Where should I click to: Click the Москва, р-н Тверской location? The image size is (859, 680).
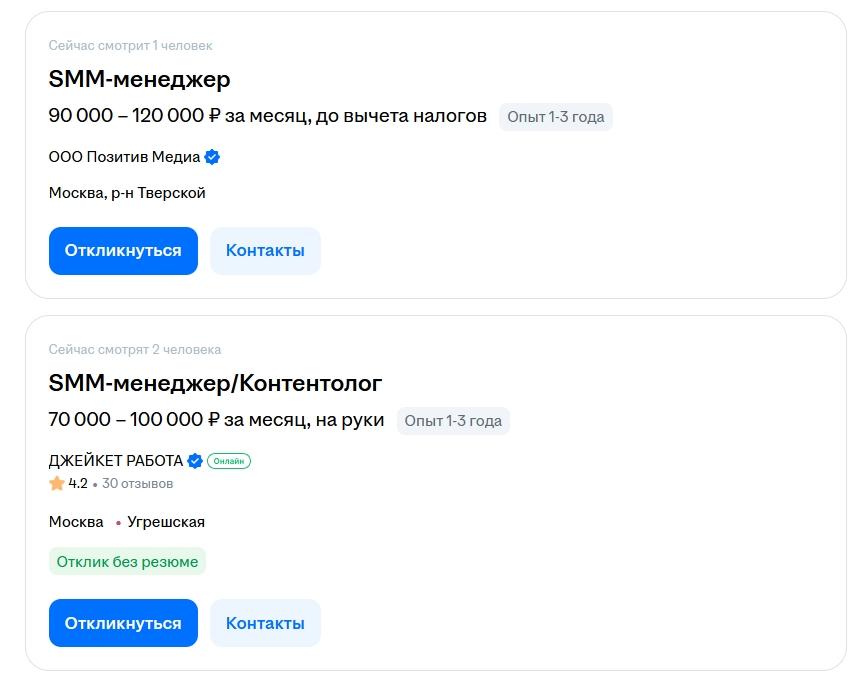point(127,193)
